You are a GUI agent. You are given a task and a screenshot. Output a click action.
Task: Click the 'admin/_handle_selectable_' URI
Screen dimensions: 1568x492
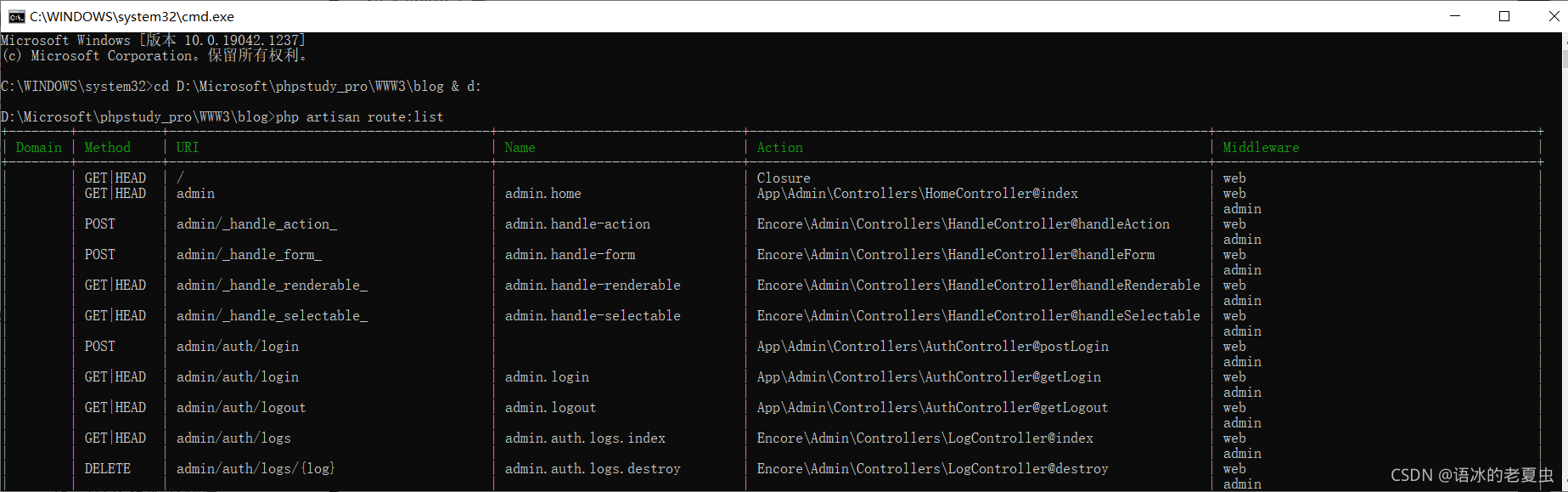(272, 316)
